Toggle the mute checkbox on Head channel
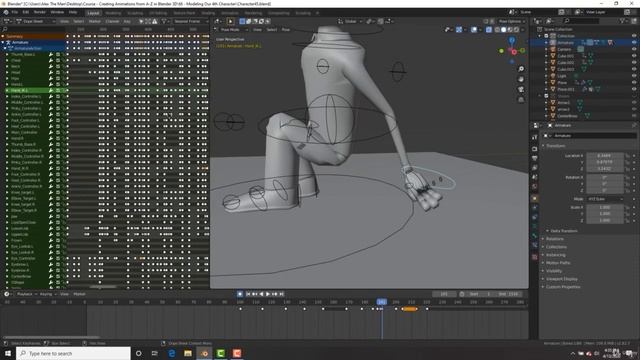640x360 pixels. (58, 72)
